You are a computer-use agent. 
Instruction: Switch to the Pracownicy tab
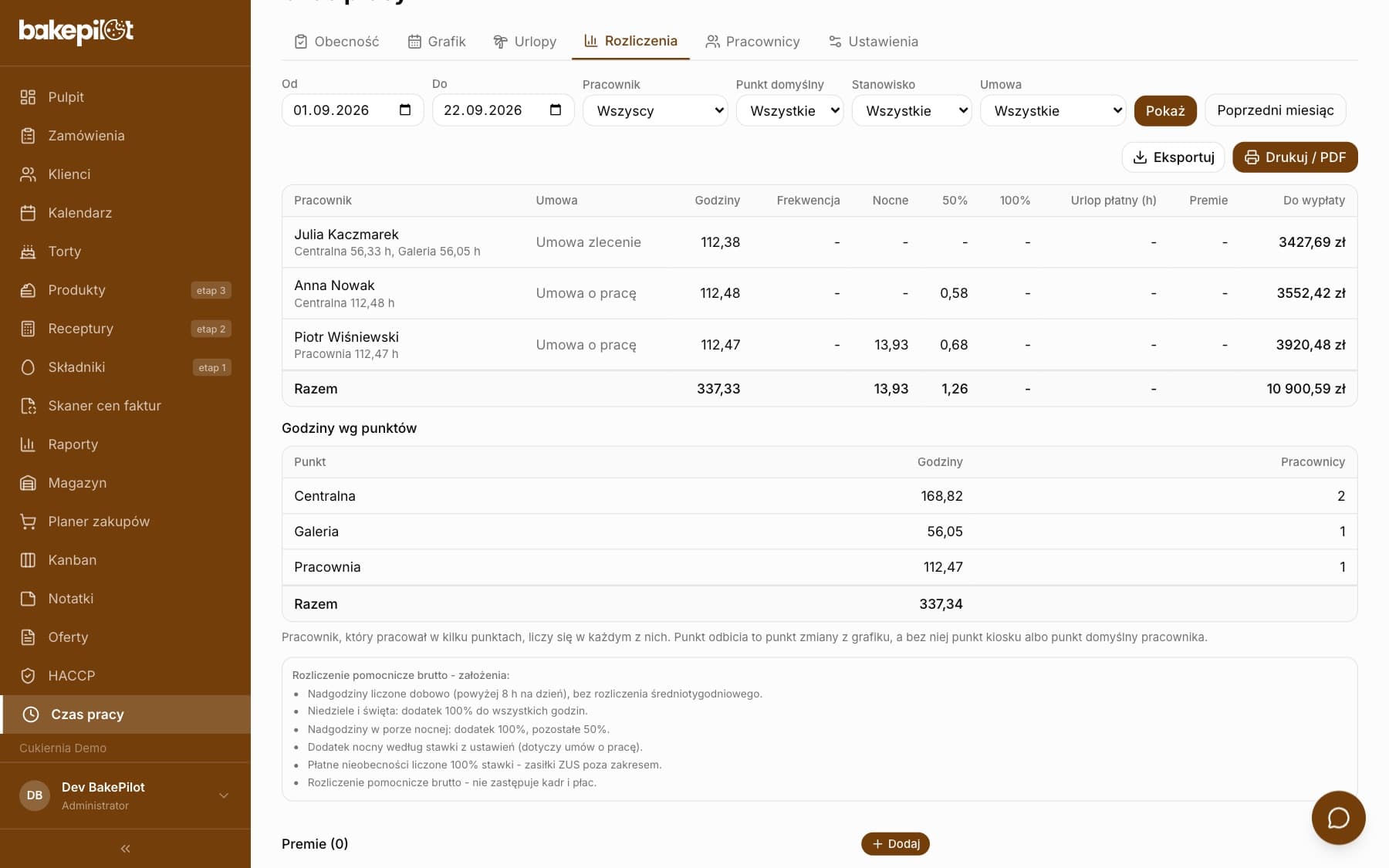753,42
